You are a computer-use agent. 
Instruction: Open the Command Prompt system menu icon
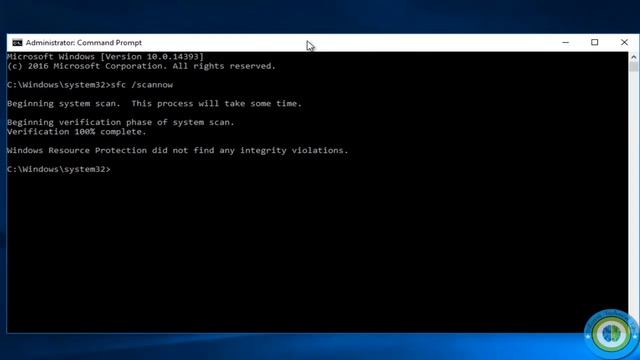click(x=17, y=43)
